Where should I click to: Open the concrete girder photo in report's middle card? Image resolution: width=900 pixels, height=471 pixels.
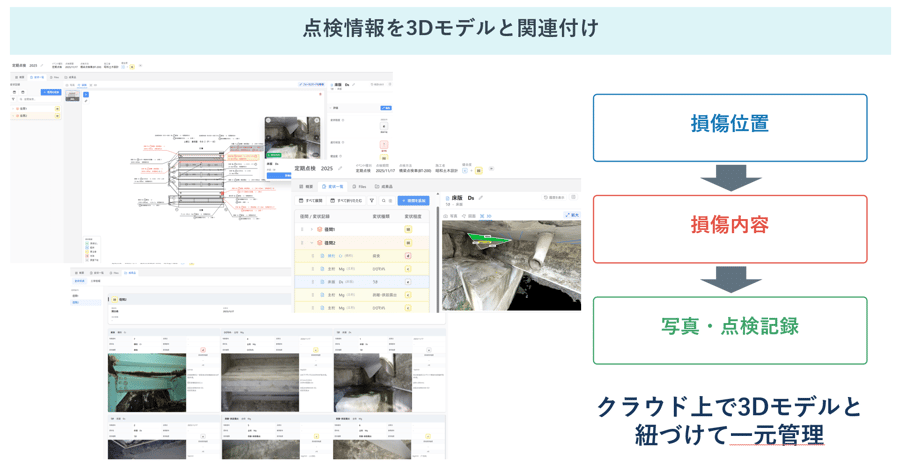point(260,383)
